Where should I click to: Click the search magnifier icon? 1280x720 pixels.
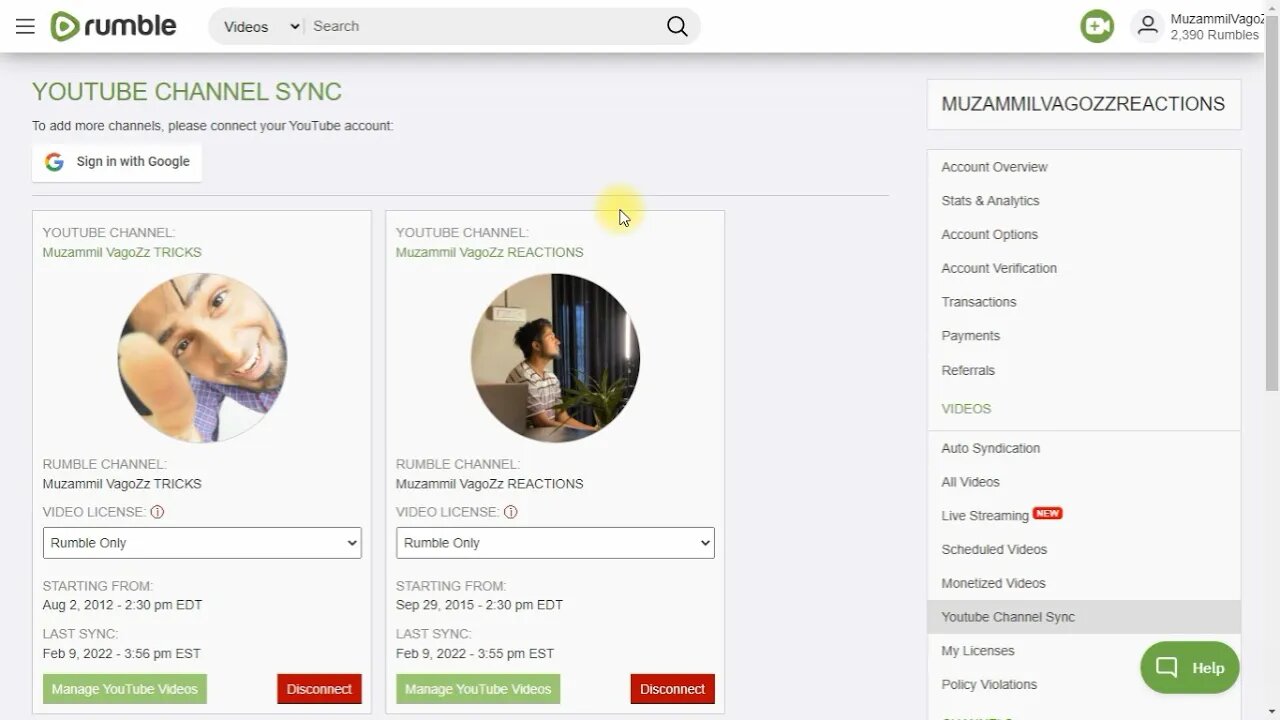(677, 27)
